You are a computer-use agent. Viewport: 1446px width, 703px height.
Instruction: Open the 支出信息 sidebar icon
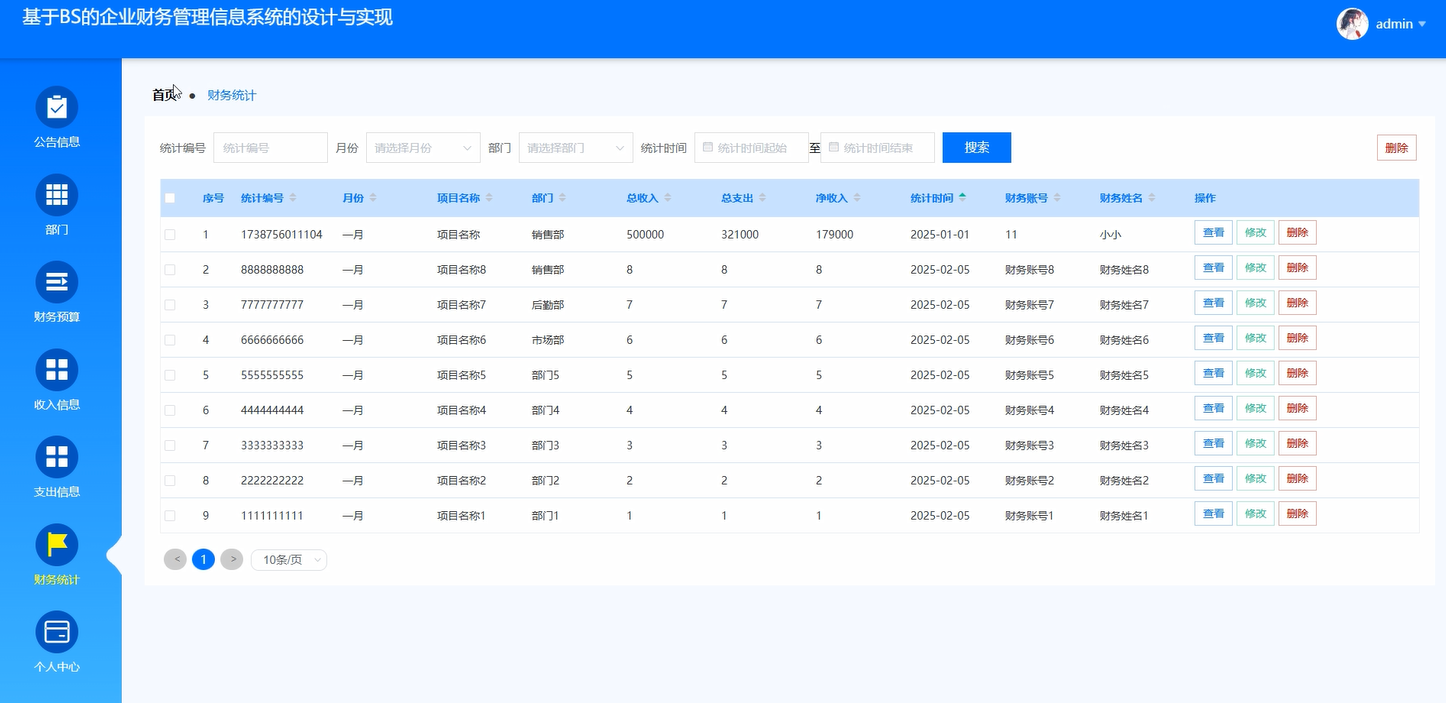57,457
